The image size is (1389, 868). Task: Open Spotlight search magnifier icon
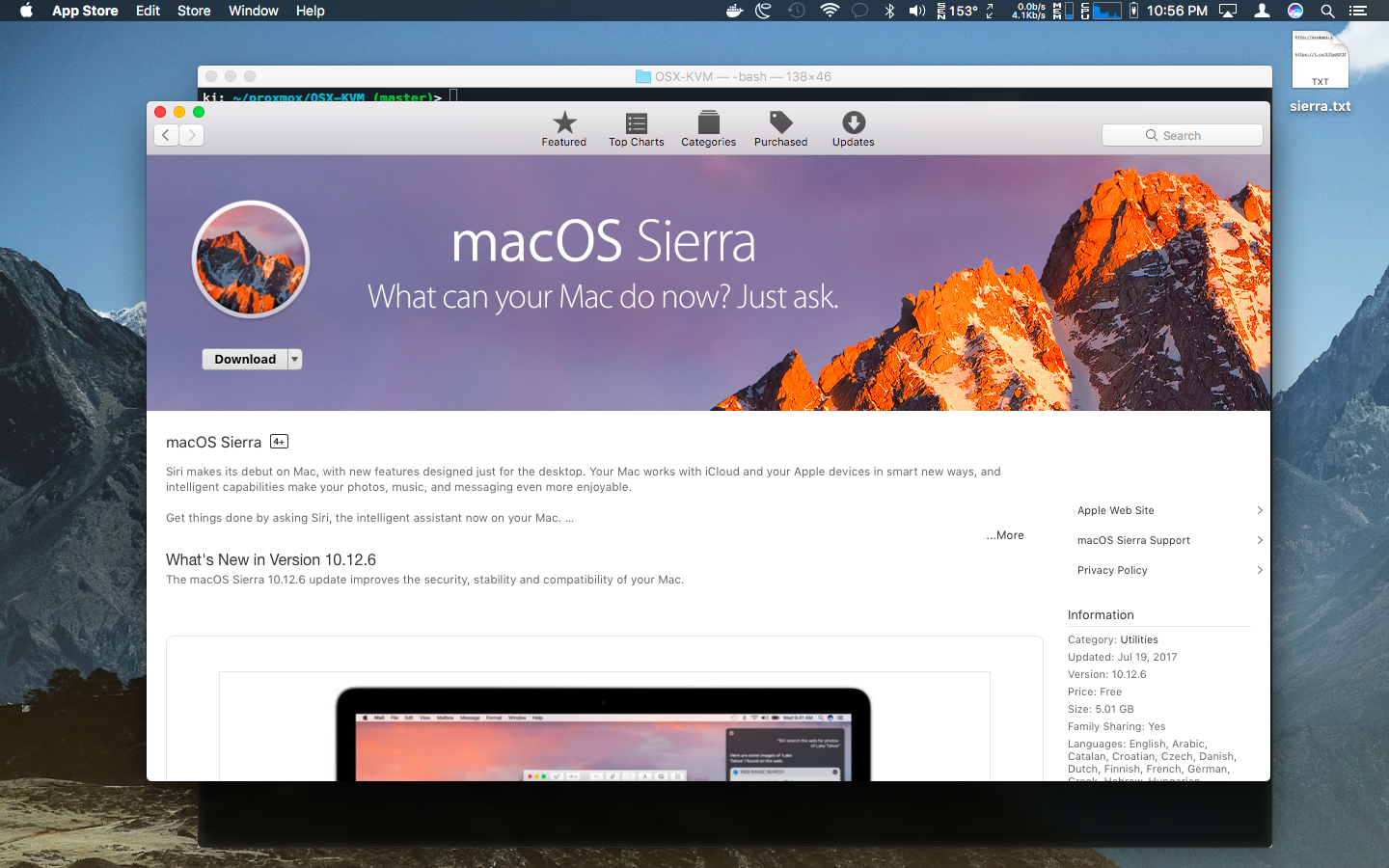point(1327,11)
